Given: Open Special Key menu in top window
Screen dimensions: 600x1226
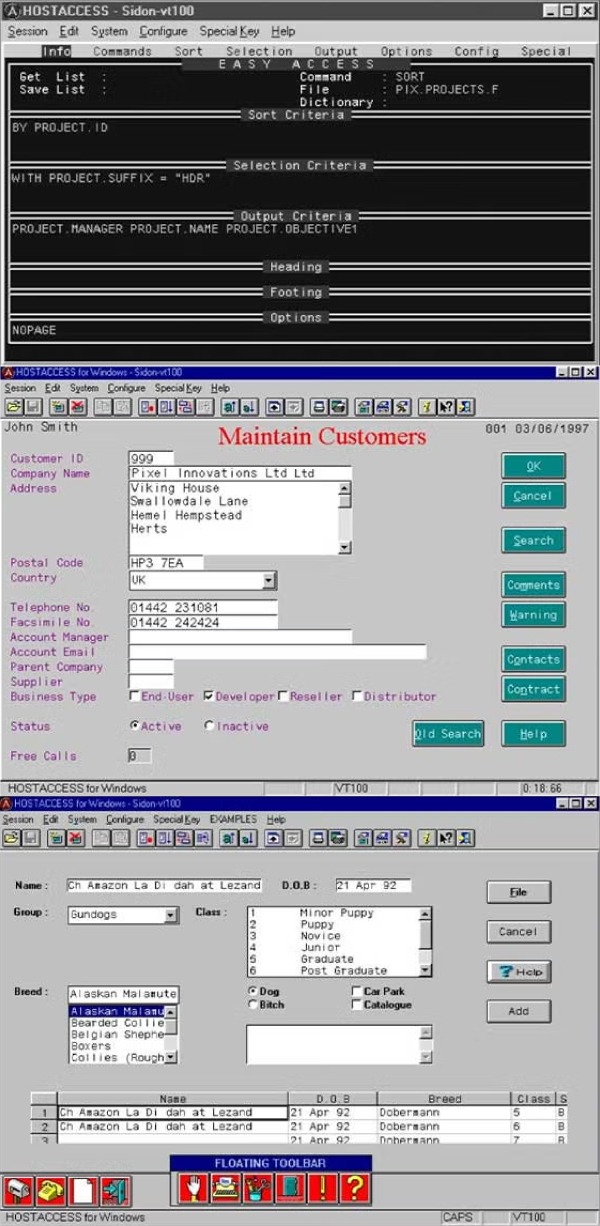Looking at the screenshot, I should tap(229, 31).
